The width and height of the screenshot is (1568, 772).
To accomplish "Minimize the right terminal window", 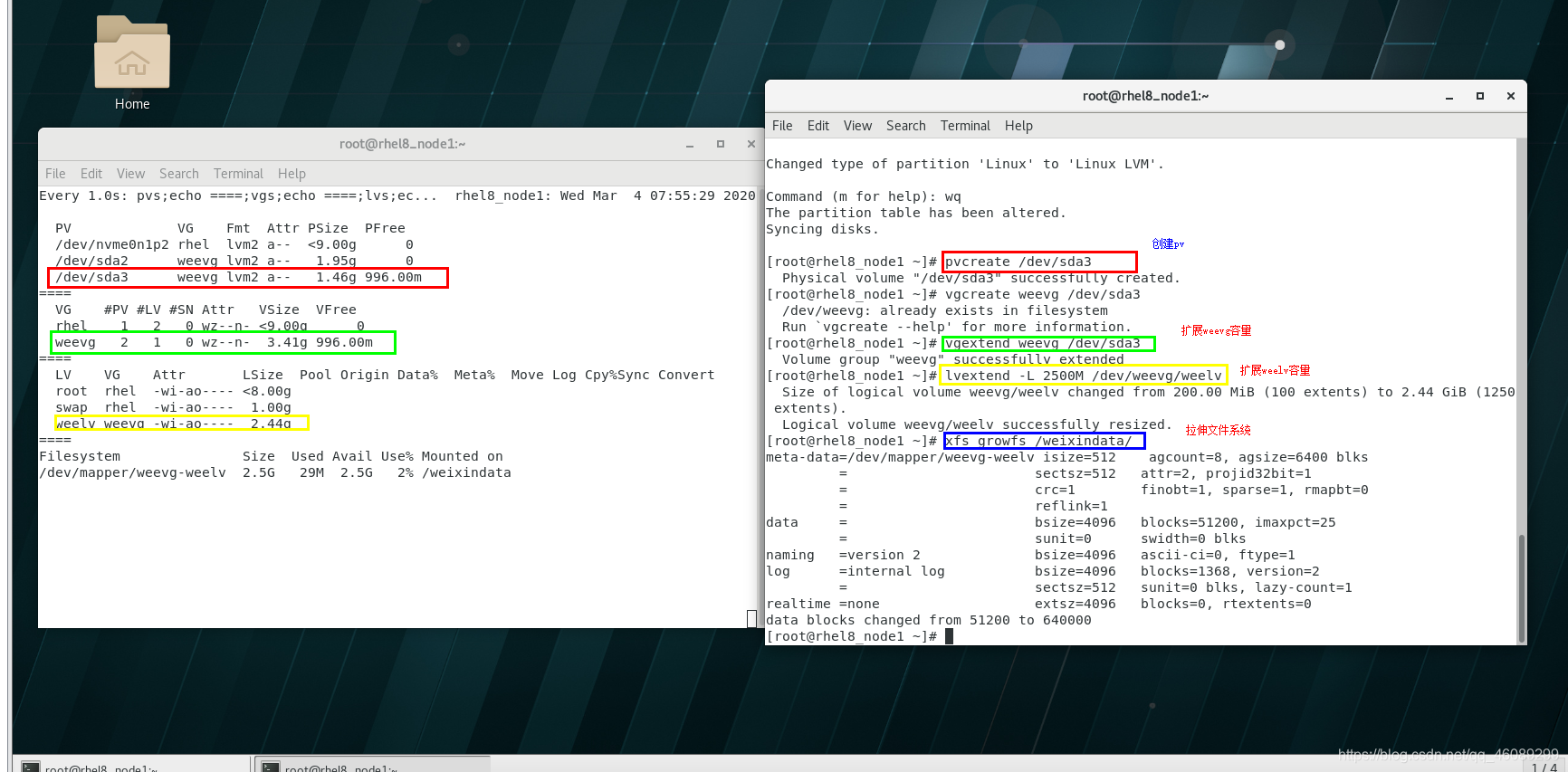I will [x=1449, y=96].
